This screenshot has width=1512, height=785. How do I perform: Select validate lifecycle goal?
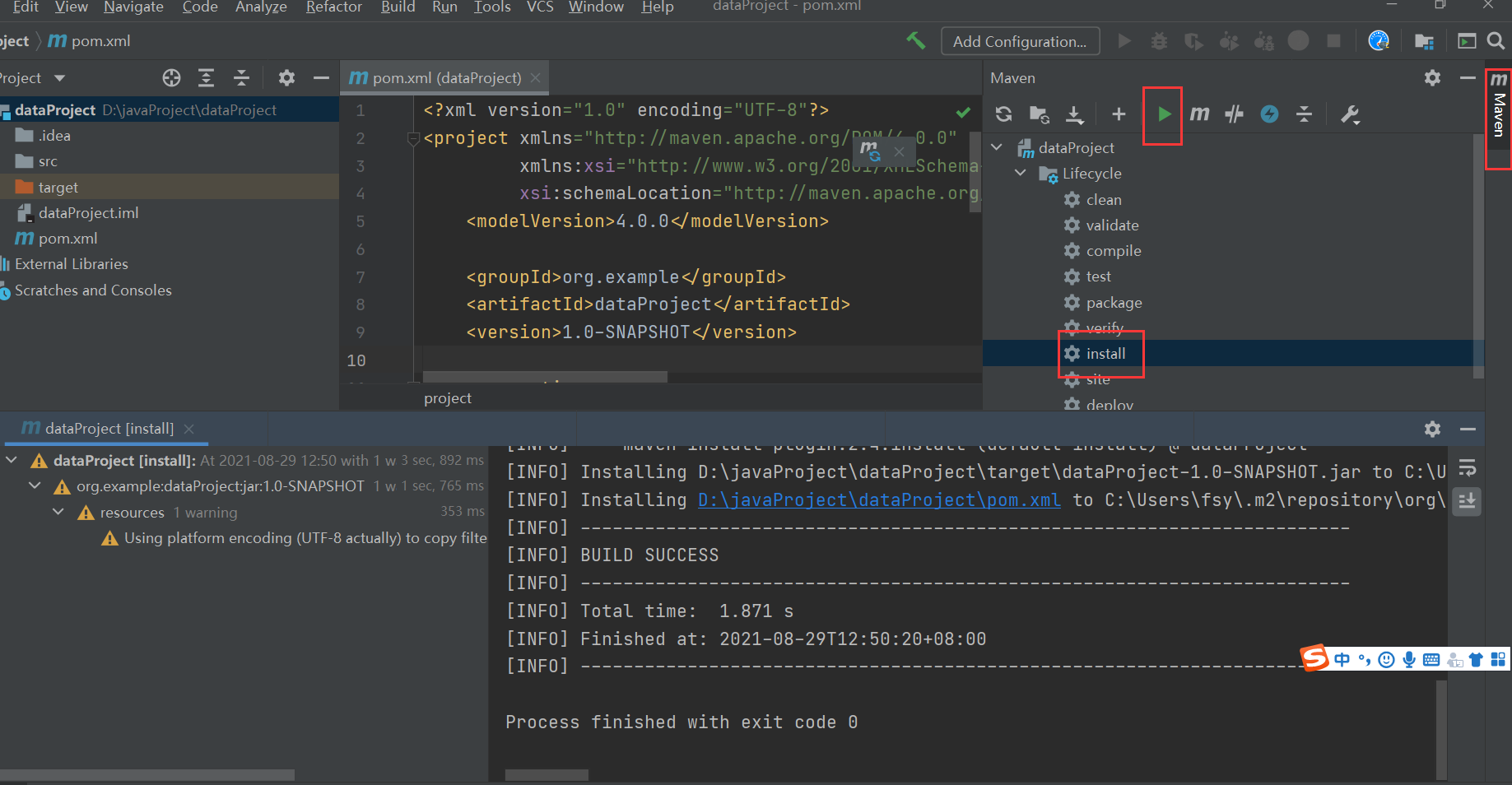pos(1112,225)
